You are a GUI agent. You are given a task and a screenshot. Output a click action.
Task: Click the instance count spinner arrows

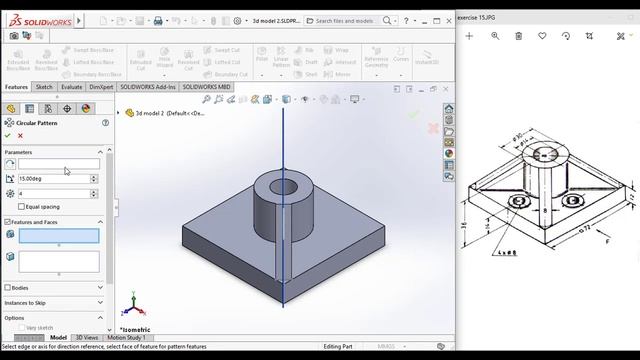pos(94,194)
